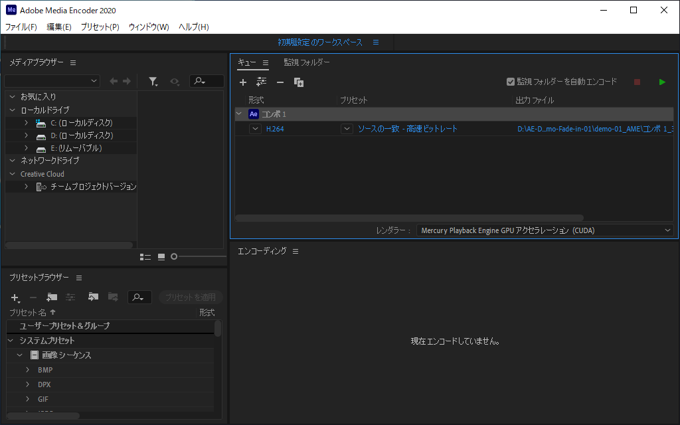Click the H.264 format link
The image size is (680, 425).
click(275, 129)
